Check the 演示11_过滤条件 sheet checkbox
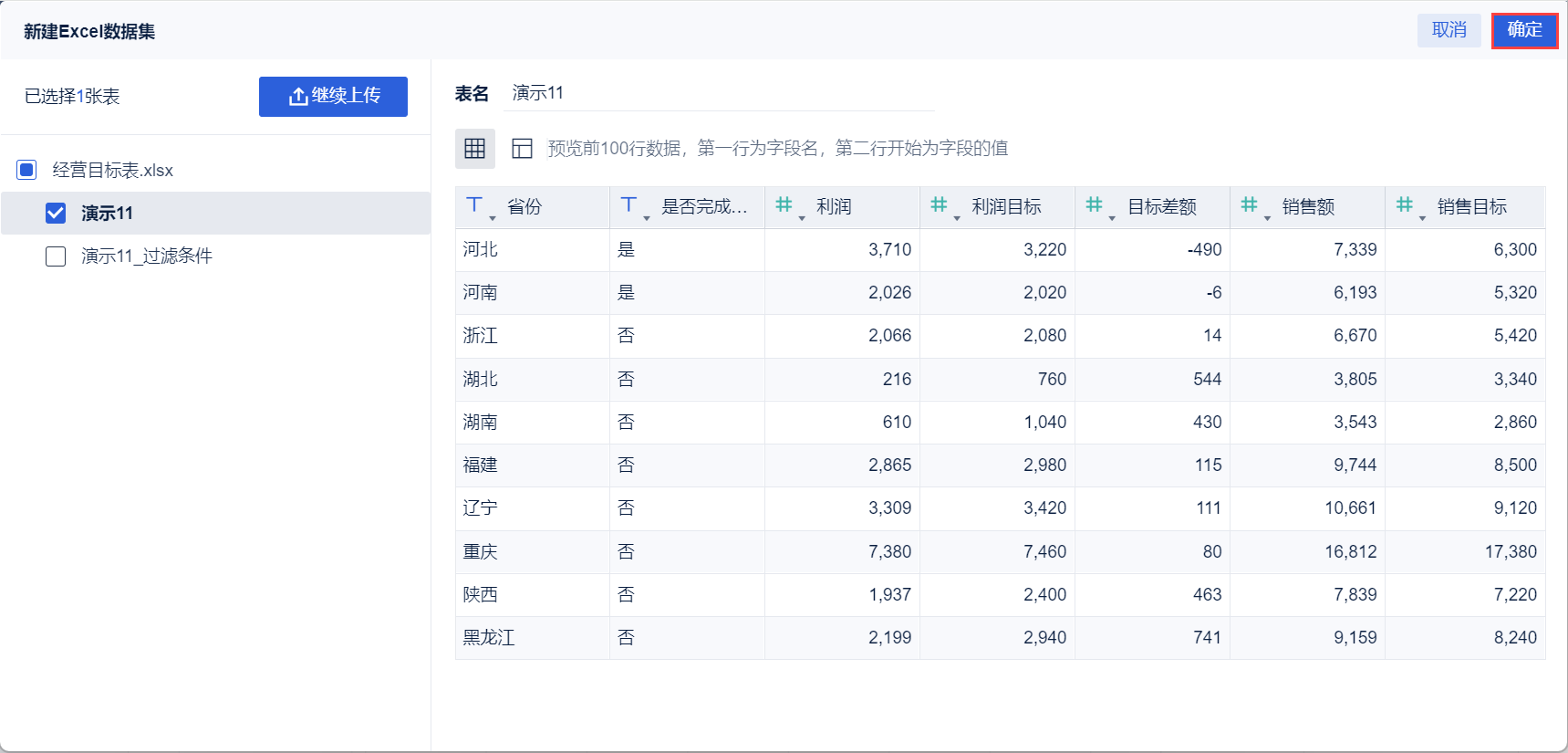 coord(56,256)
